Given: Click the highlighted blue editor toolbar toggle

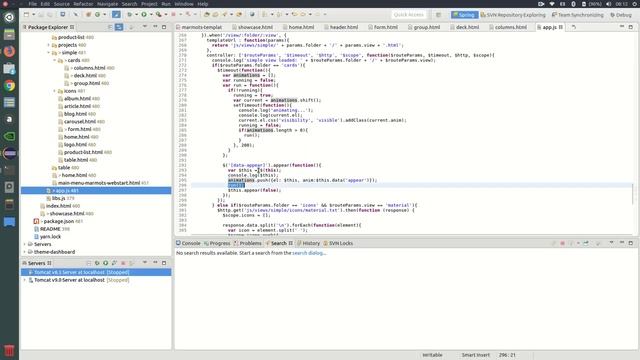Looking at the screenshot, I should coord(116,14).
